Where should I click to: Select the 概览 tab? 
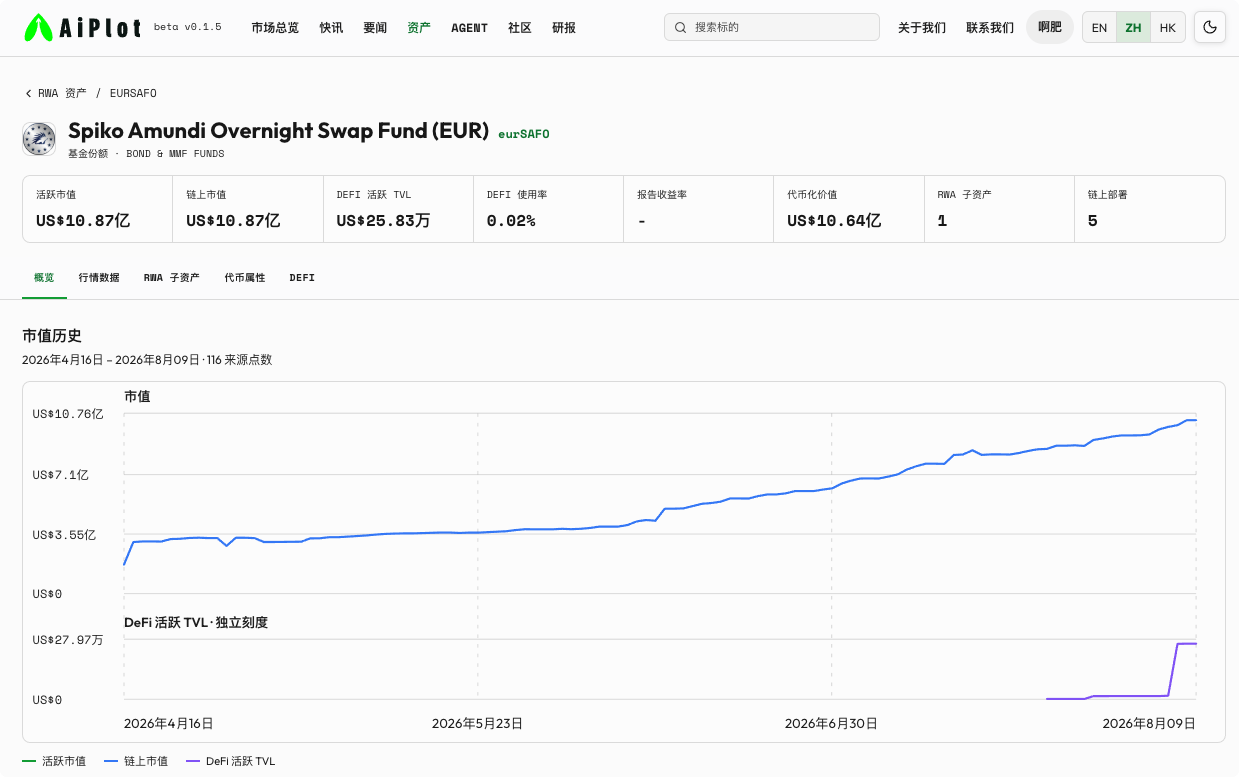[44, 277]
